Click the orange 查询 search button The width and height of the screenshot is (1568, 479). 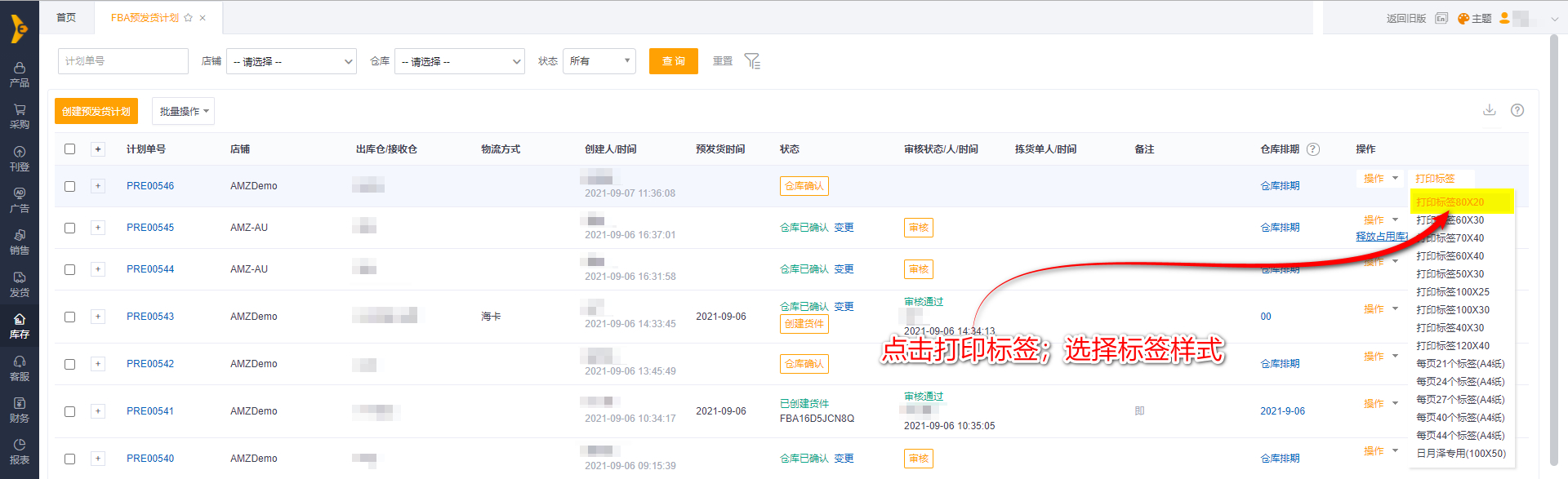coord(674,61)
